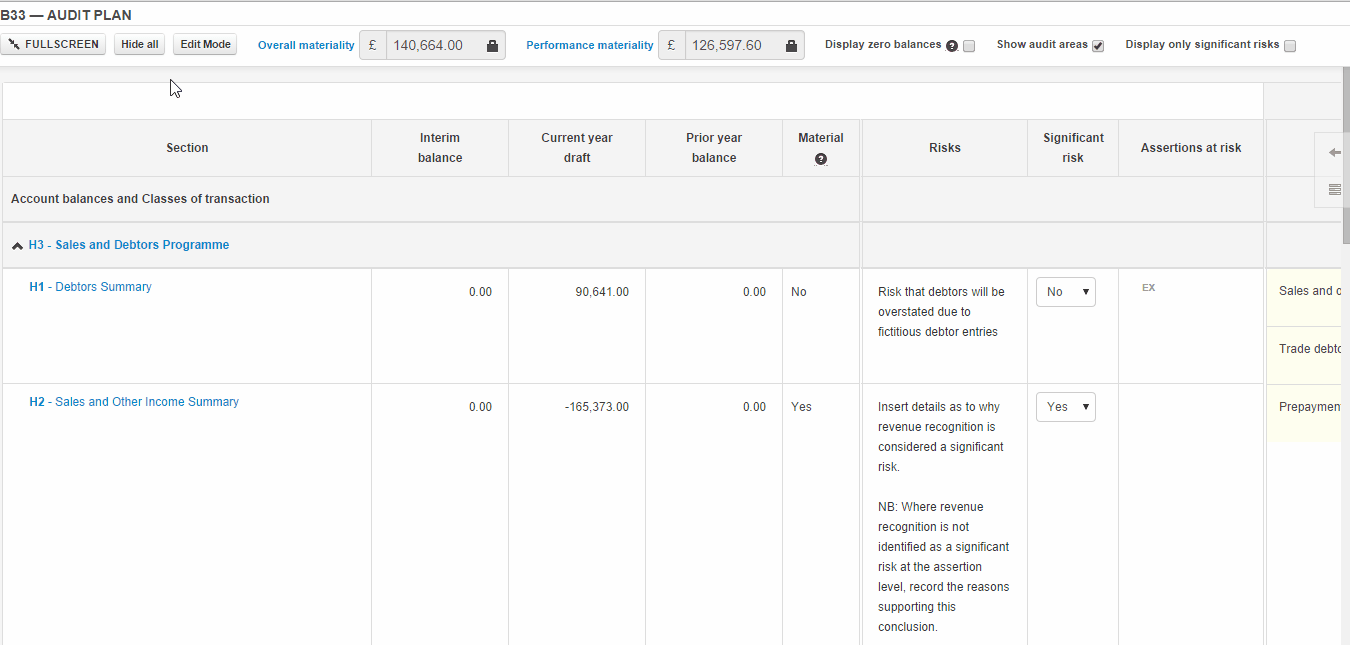Click the Performance materiality amount field
Image resolution: width=1350 pixels, height=645 pixels.
point(731,45)
